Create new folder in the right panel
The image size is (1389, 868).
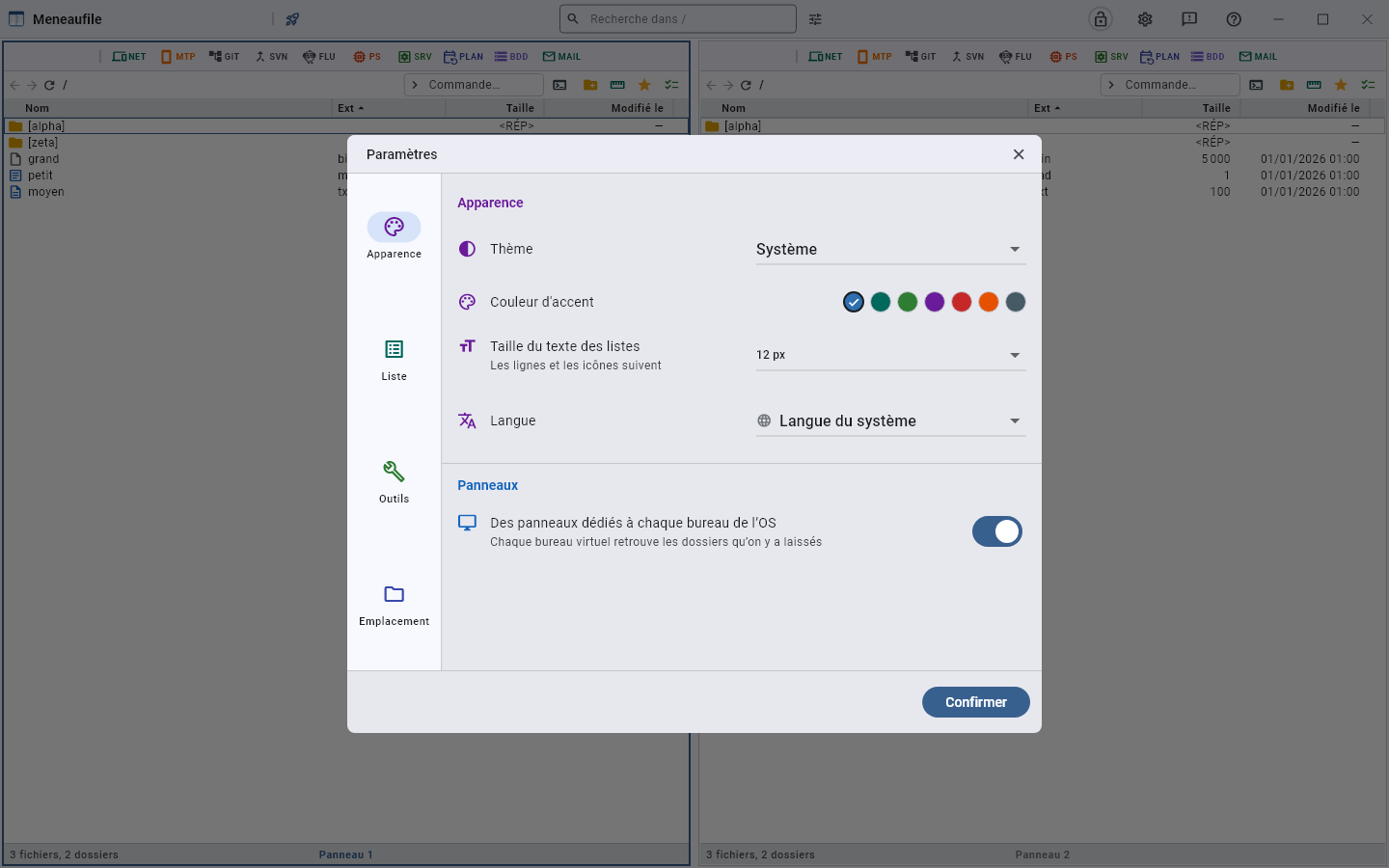point(1287,85)
